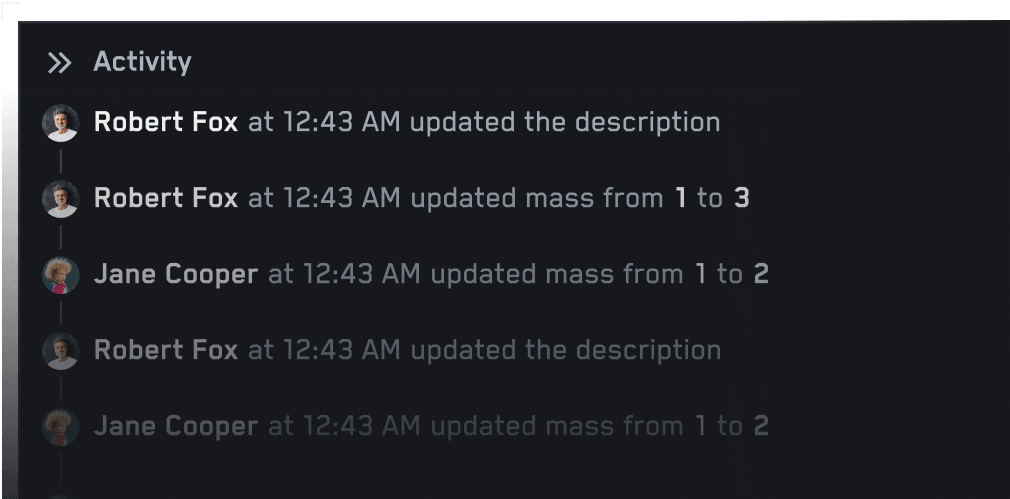This screenshot has width=1010, height=499.
Task: Click Robert Fox's name in the dimmed fourth entry
Action: click(166, 350)
